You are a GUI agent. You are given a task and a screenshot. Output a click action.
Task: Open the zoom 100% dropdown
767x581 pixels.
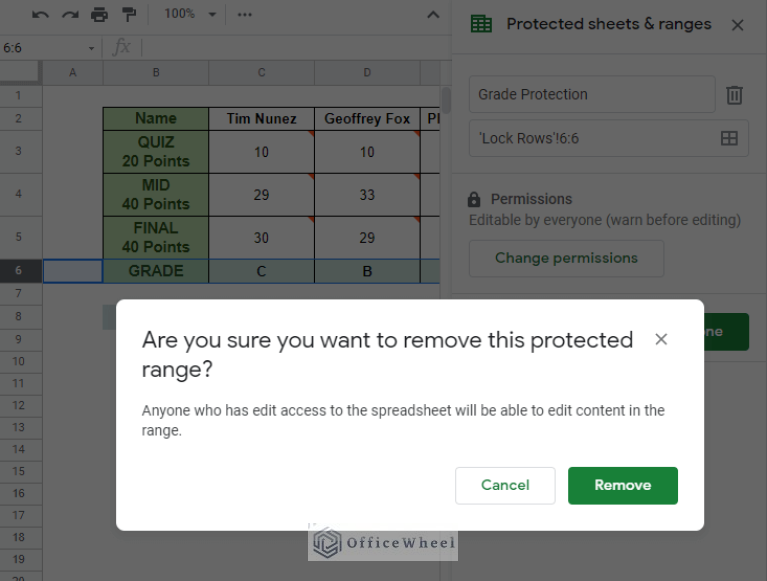[x=191, y=14]
